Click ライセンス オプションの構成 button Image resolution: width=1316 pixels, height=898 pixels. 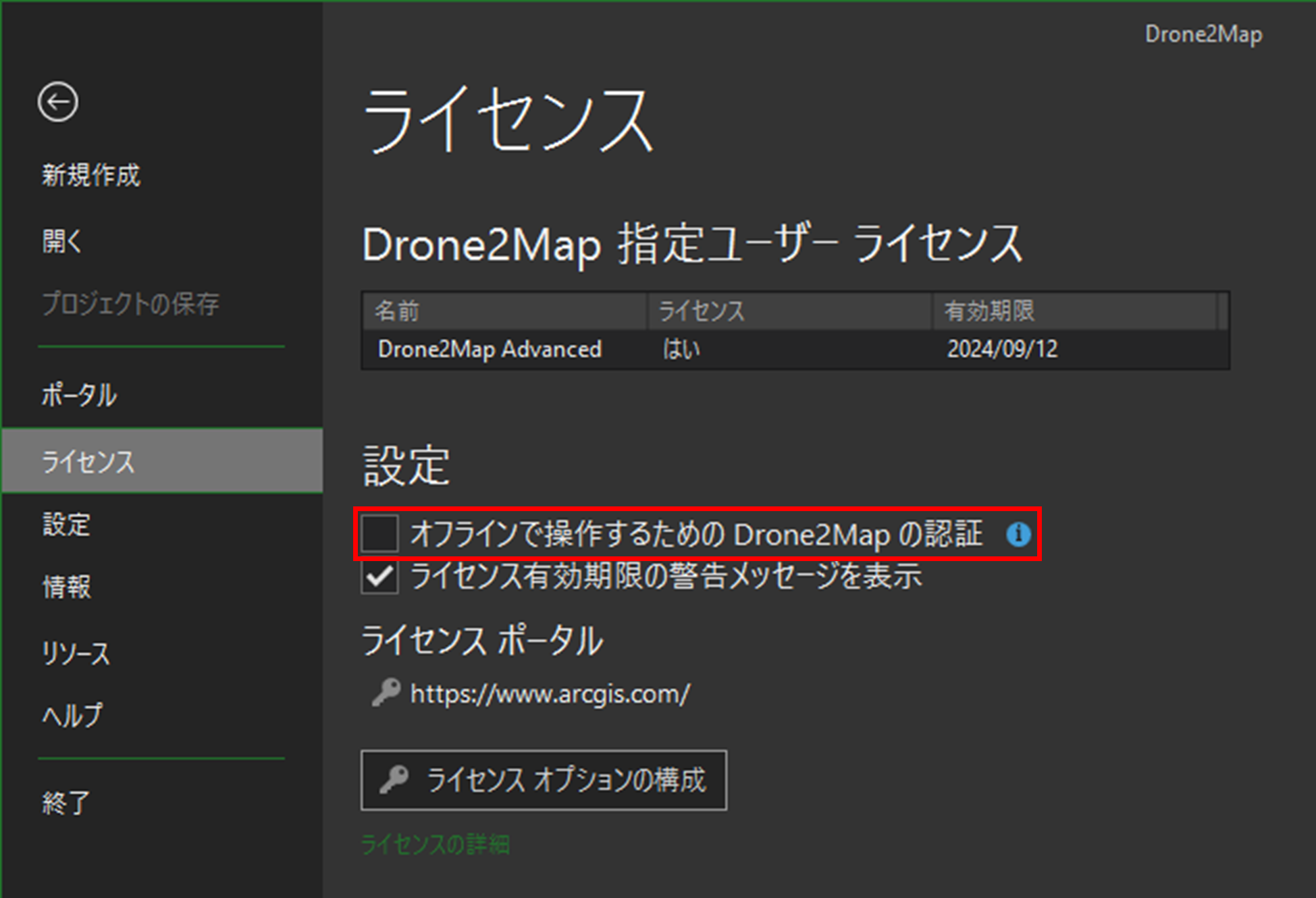click(544, 780)
